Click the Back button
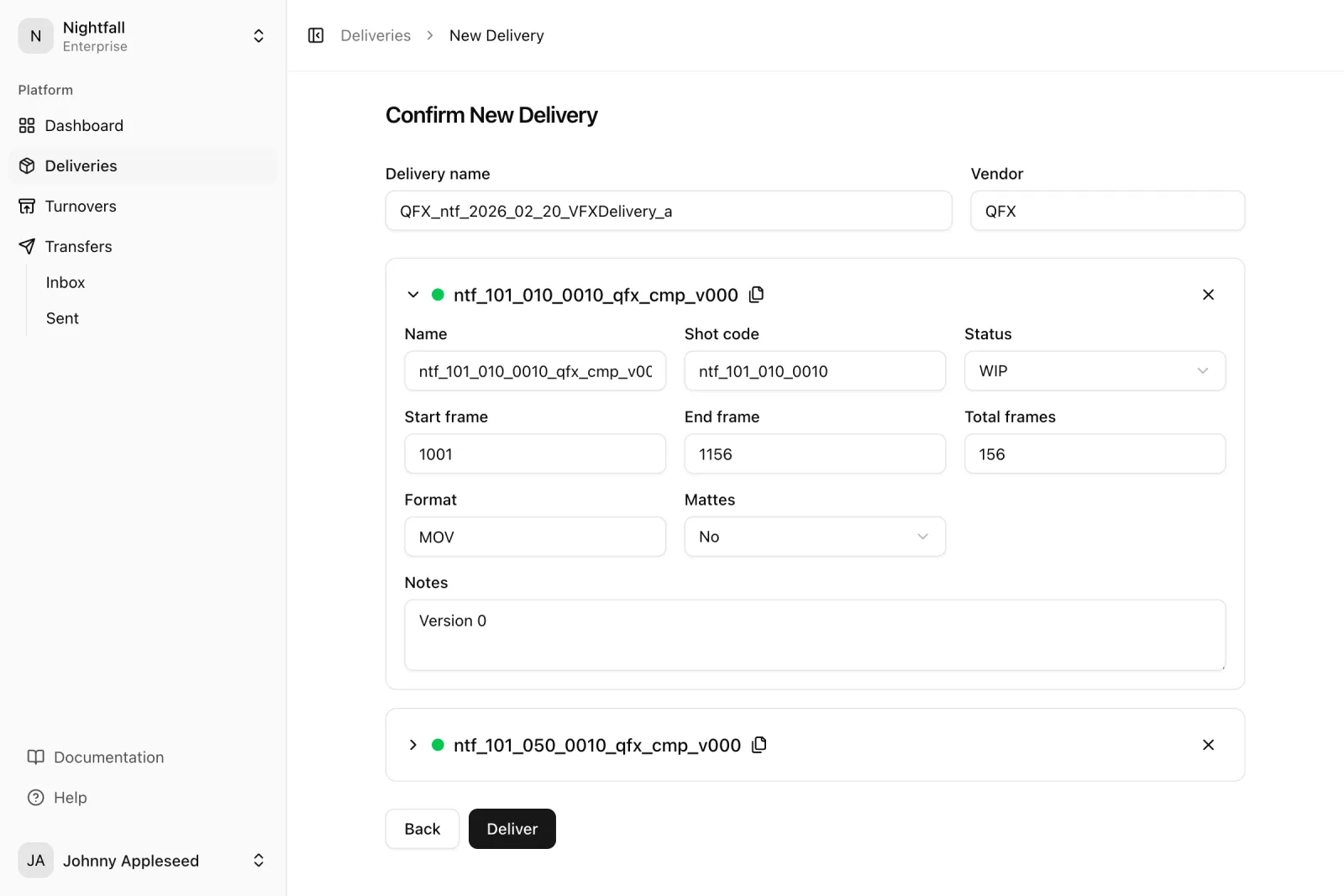 pyautogui.click(x=423, y=829)
